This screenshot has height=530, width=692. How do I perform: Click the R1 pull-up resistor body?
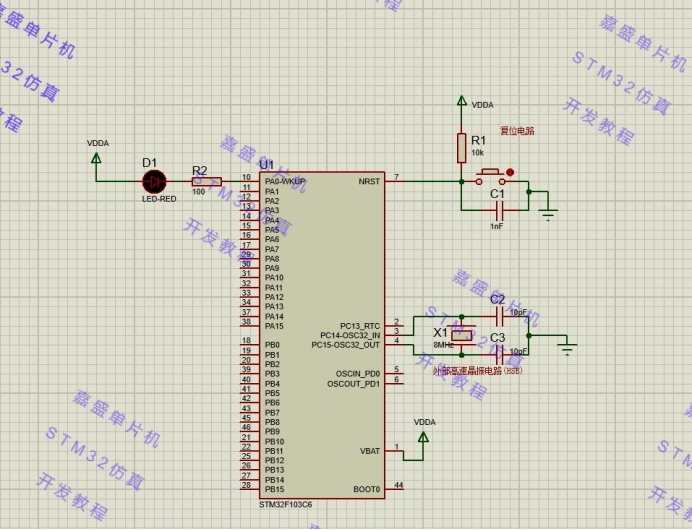coord(462,148)
